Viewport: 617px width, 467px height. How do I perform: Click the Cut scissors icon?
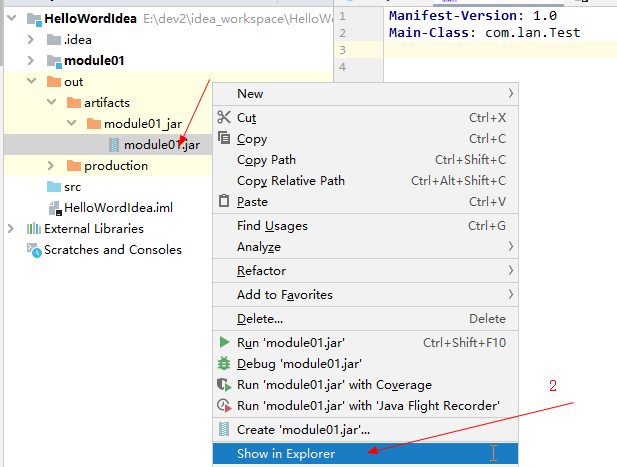(x=224, y=117)
